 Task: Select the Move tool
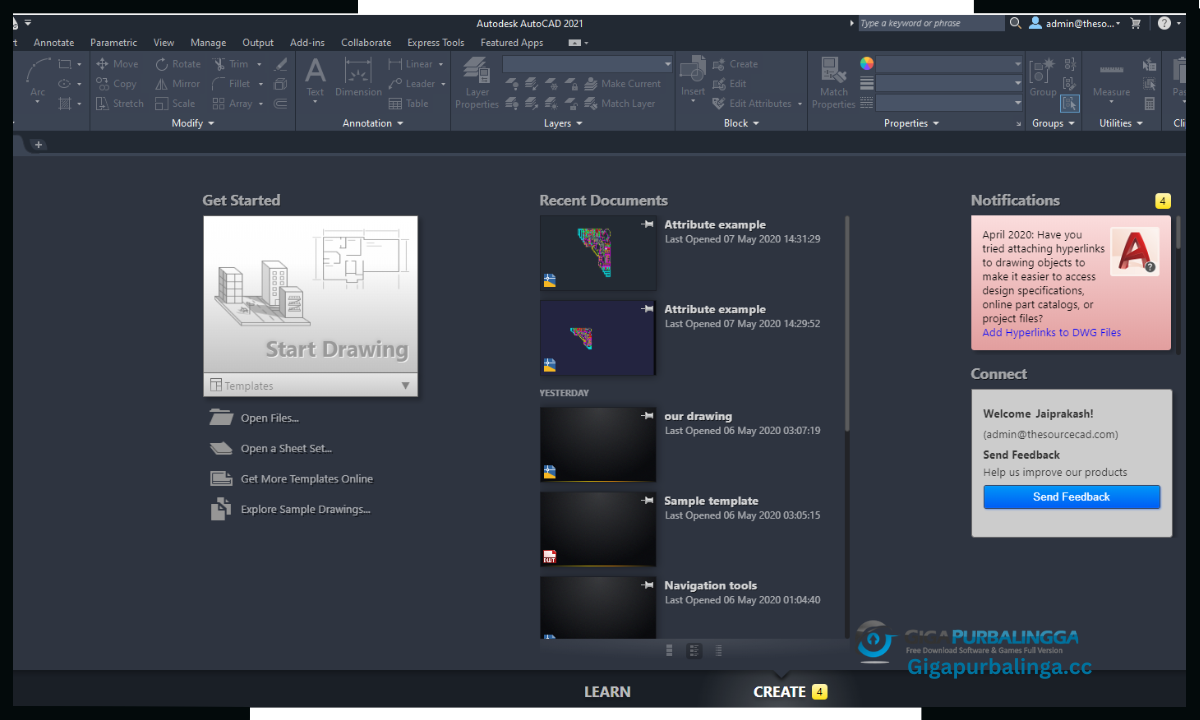pyautogui.click(x=117, y=64)
